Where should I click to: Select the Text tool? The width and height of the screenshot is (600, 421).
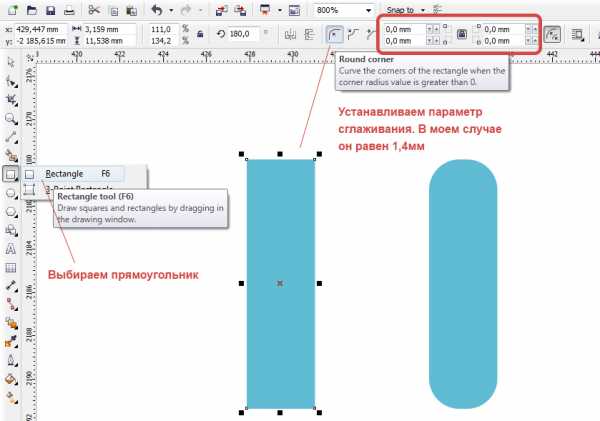point(11,249)
